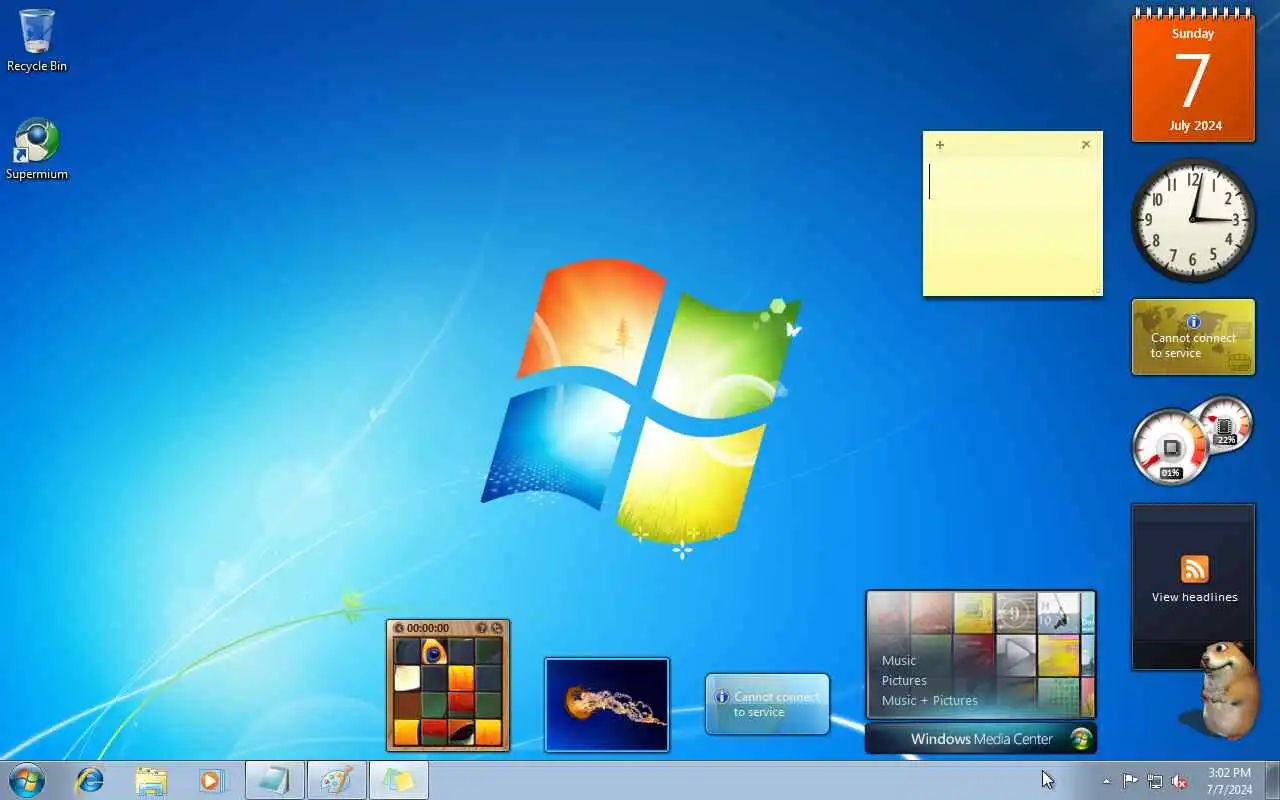
Task: Select the yellow Currency gadget with connection error
Action: point(1193,337)
